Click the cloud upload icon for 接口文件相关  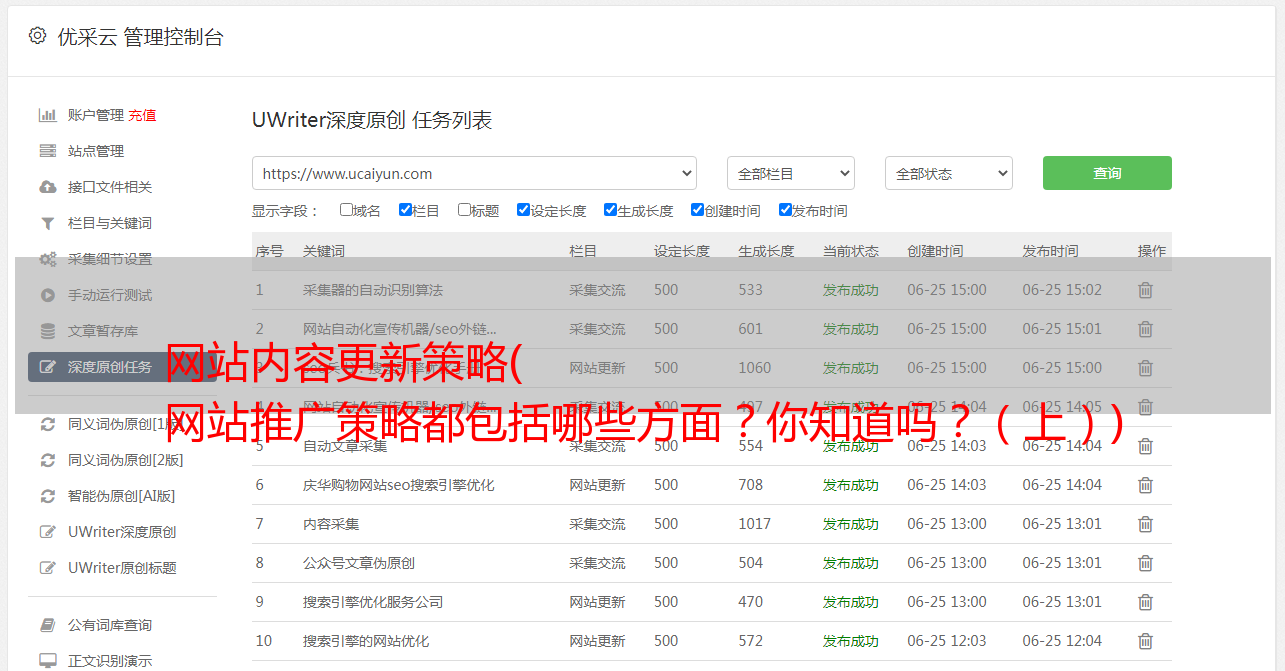47,187
